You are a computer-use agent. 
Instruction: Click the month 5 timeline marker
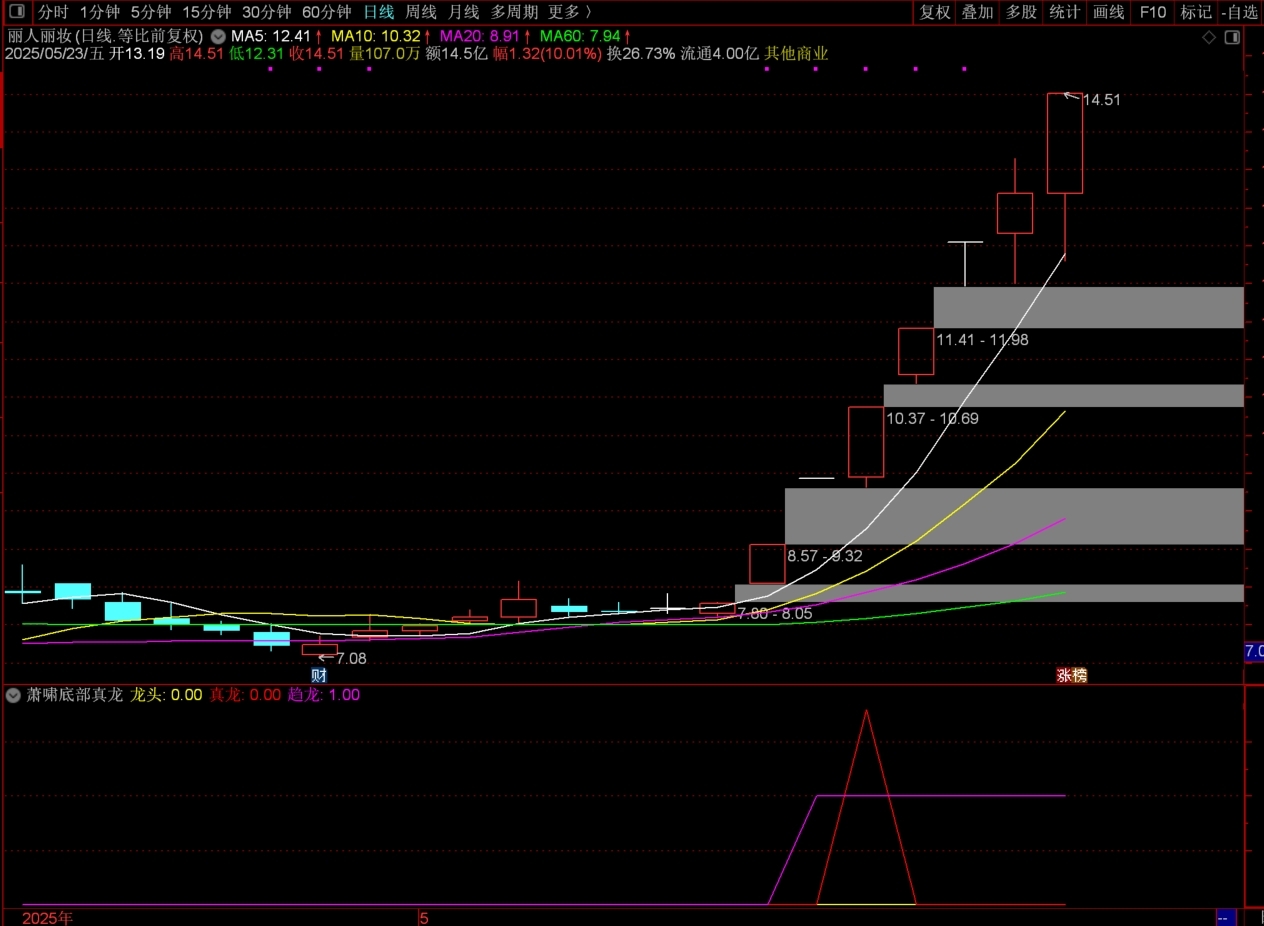point(424,917)
